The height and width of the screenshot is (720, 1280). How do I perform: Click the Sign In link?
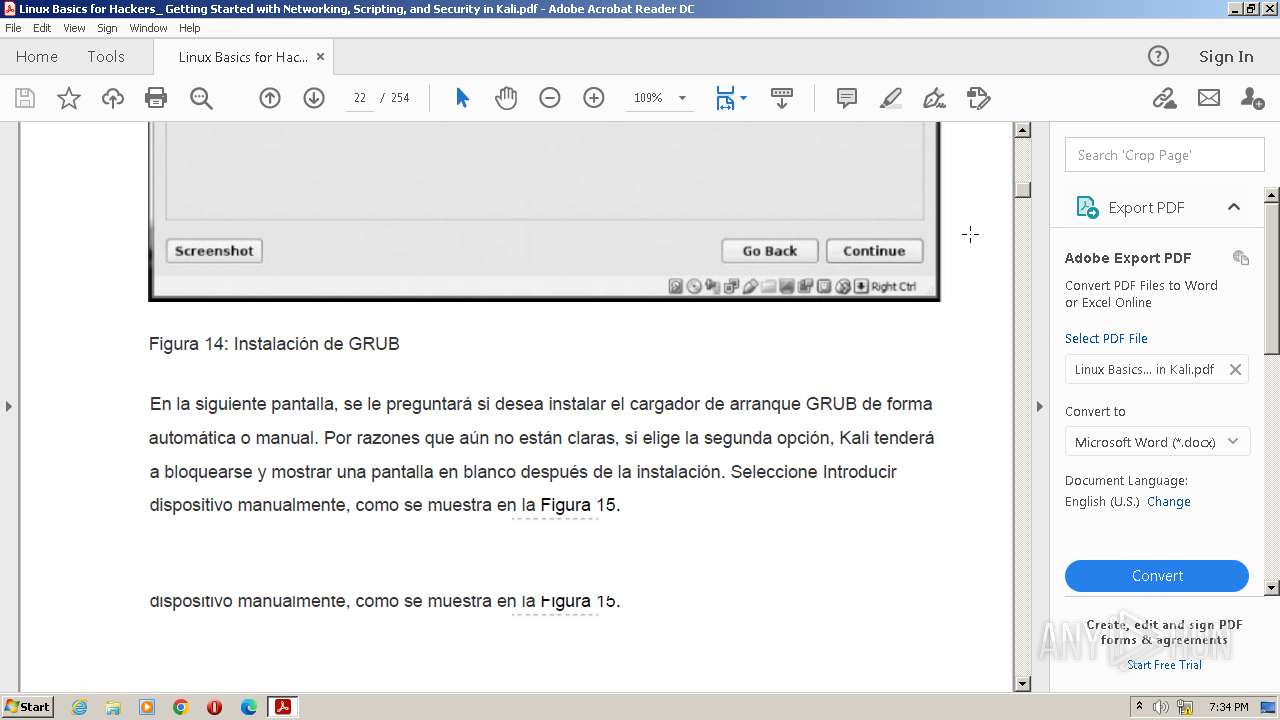pyautogui.click(x=1226, y=57)
